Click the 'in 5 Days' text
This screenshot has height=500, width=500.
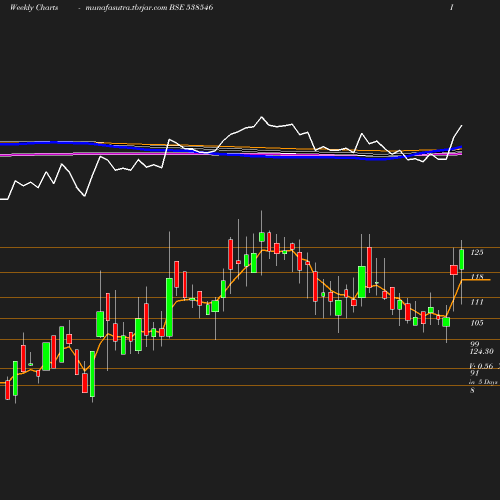(484, 382)
